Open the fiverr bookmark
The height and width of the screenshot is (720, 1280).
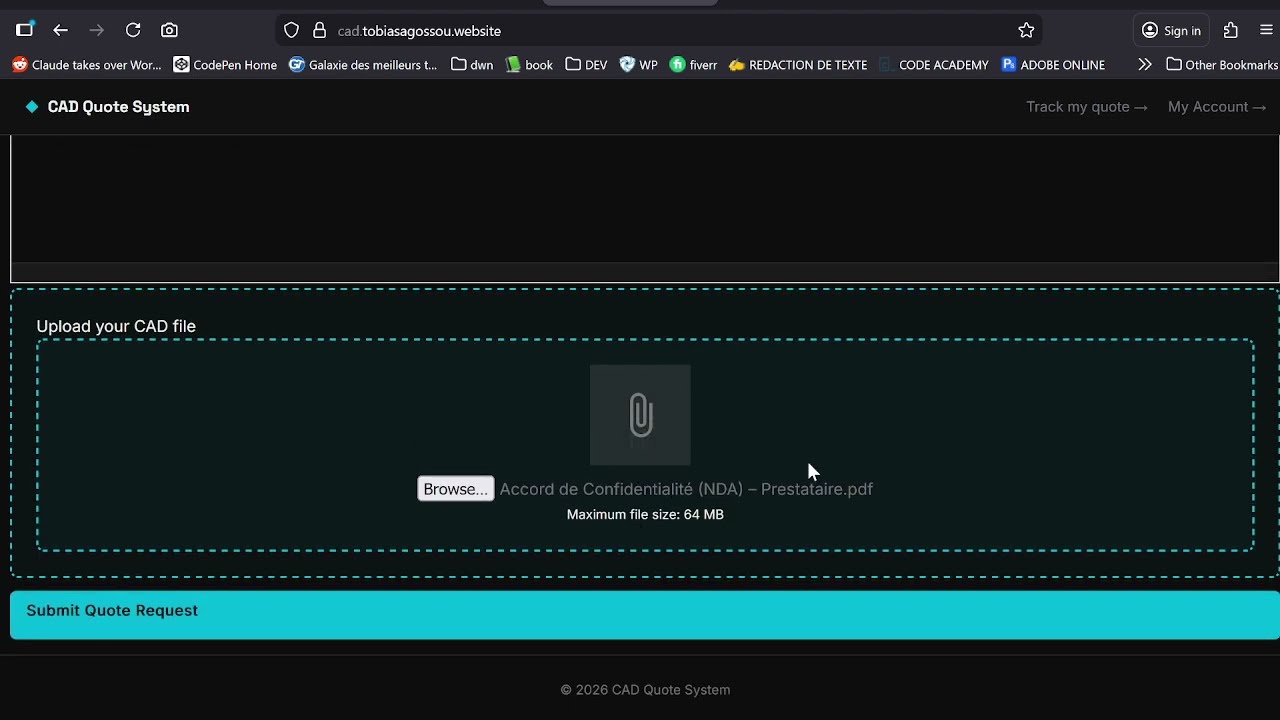click(693, 65)
